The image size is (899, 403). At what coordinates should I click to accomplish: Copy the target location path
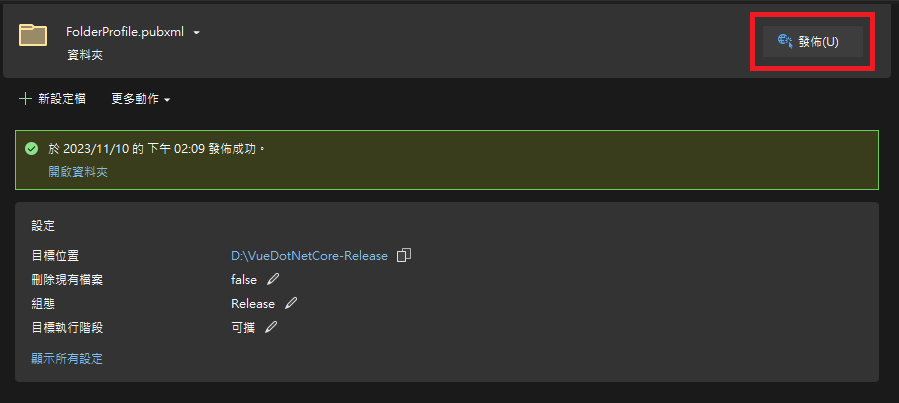click(404, 255)
